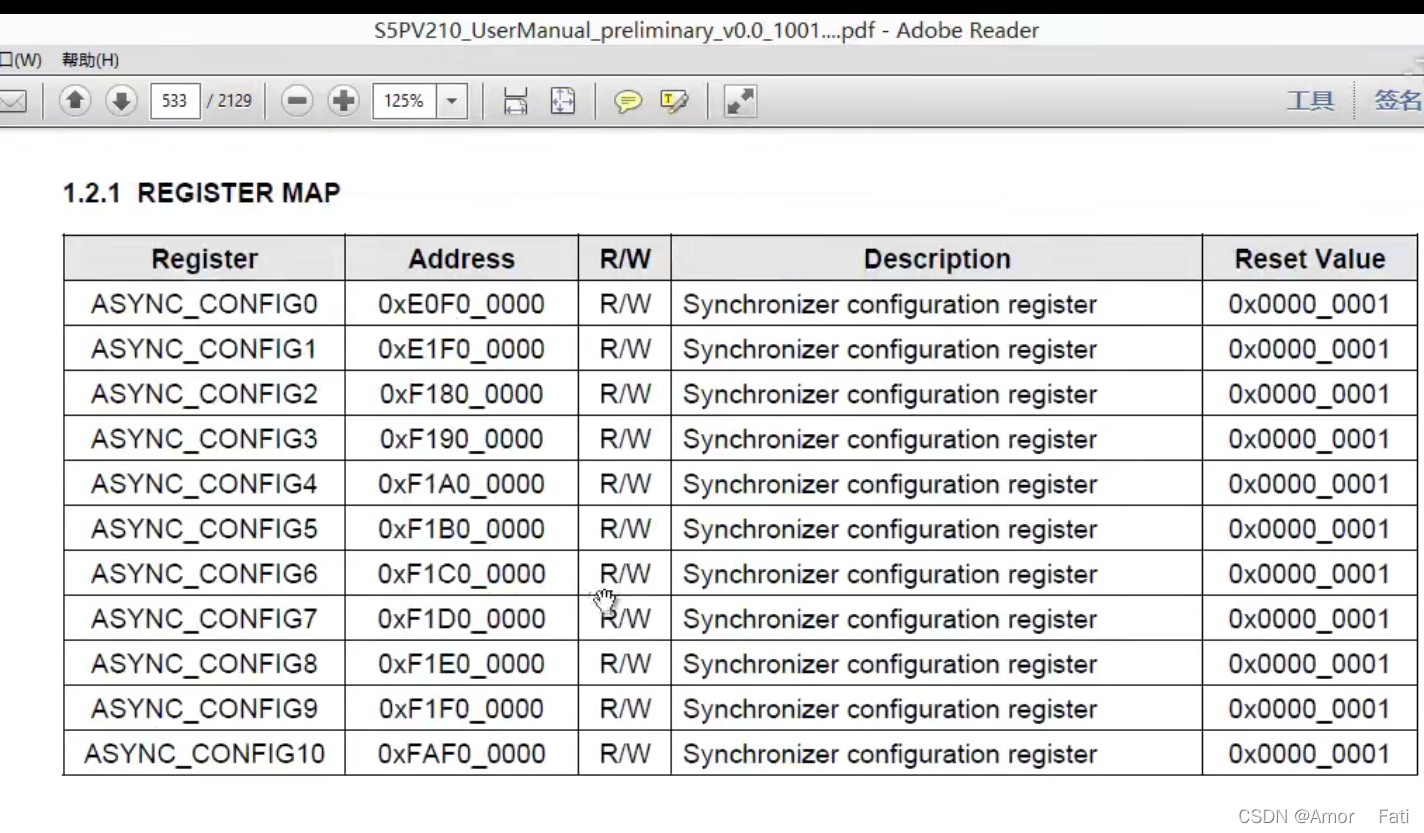Select the ASYNC_CONFIG5 register name
The height and width of the screenshot is (833, 1424).
click(204, 529)
